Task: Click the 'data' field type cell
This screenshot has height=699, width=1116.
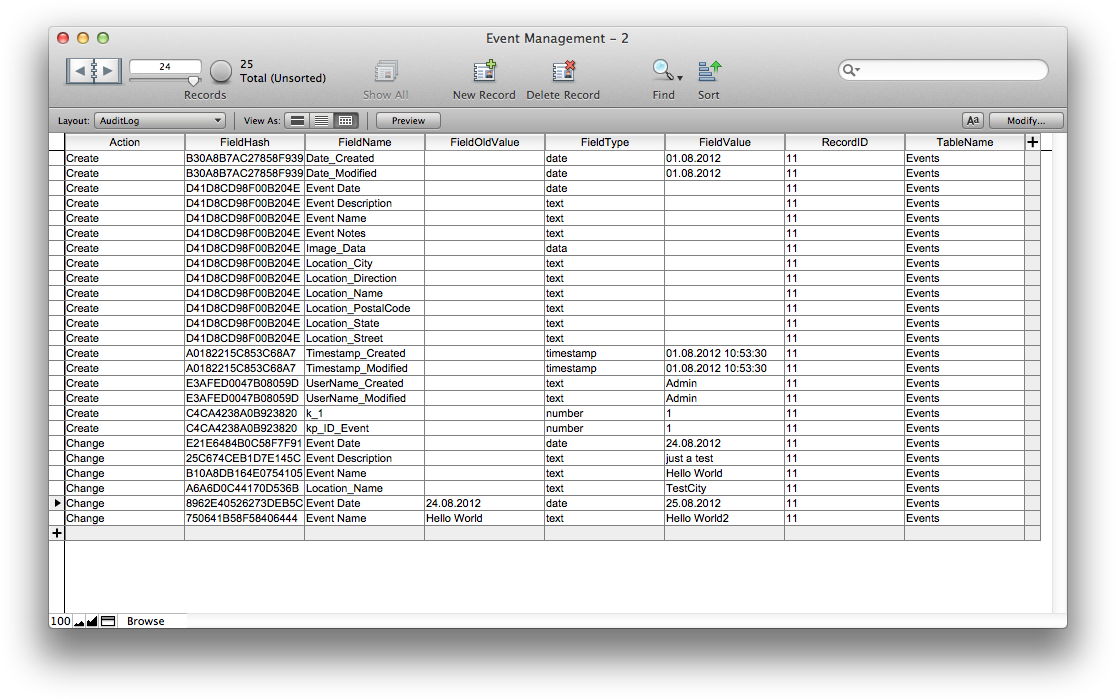Action: 605,248
